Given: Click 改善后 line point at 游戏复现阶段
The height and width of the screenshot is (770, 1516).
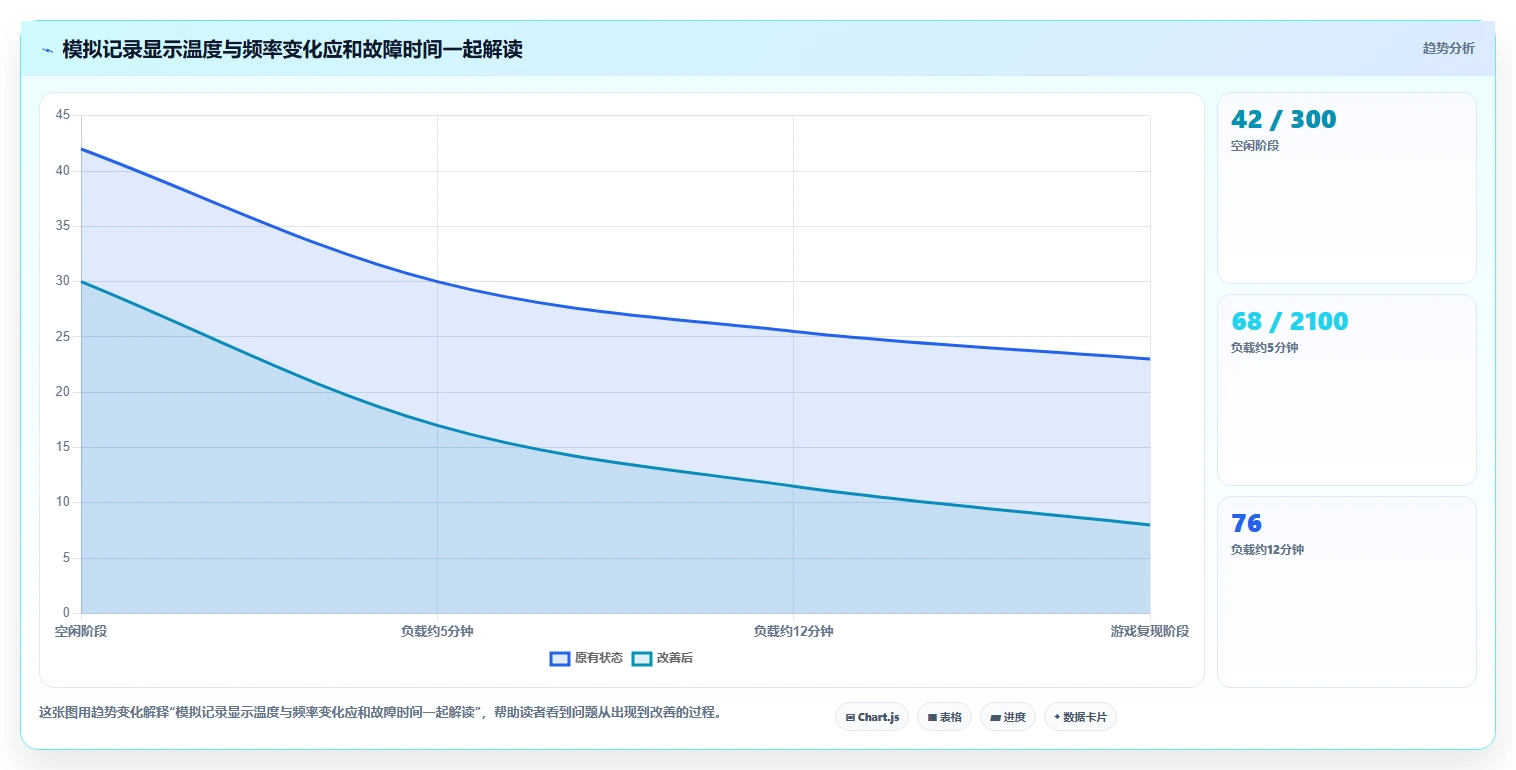Looking at the screenshot, I should click(1150, 525).
